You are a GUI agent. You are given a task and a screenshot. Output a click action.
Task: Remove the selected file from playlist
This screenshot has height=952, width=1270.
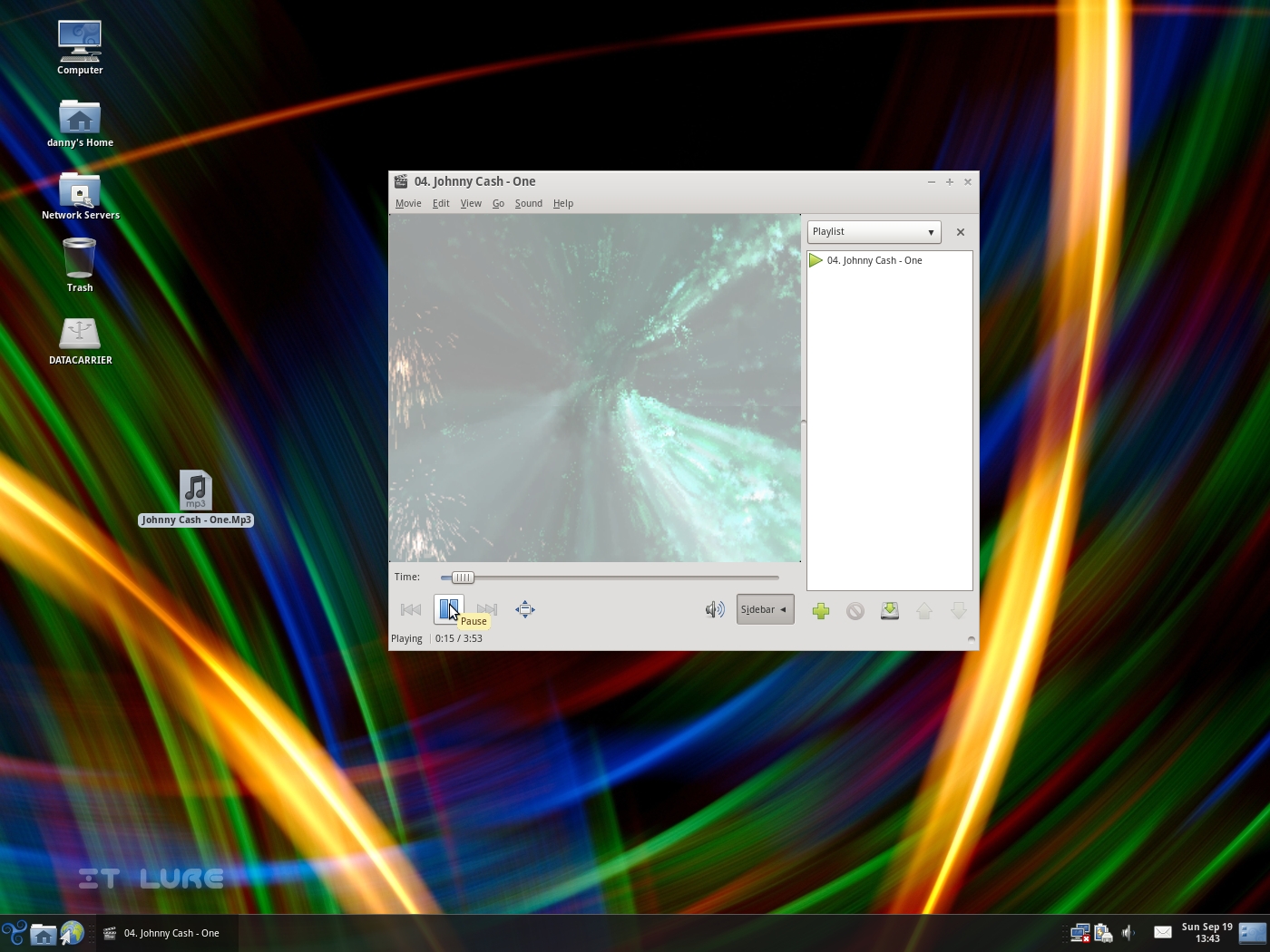tap(855, 611)
